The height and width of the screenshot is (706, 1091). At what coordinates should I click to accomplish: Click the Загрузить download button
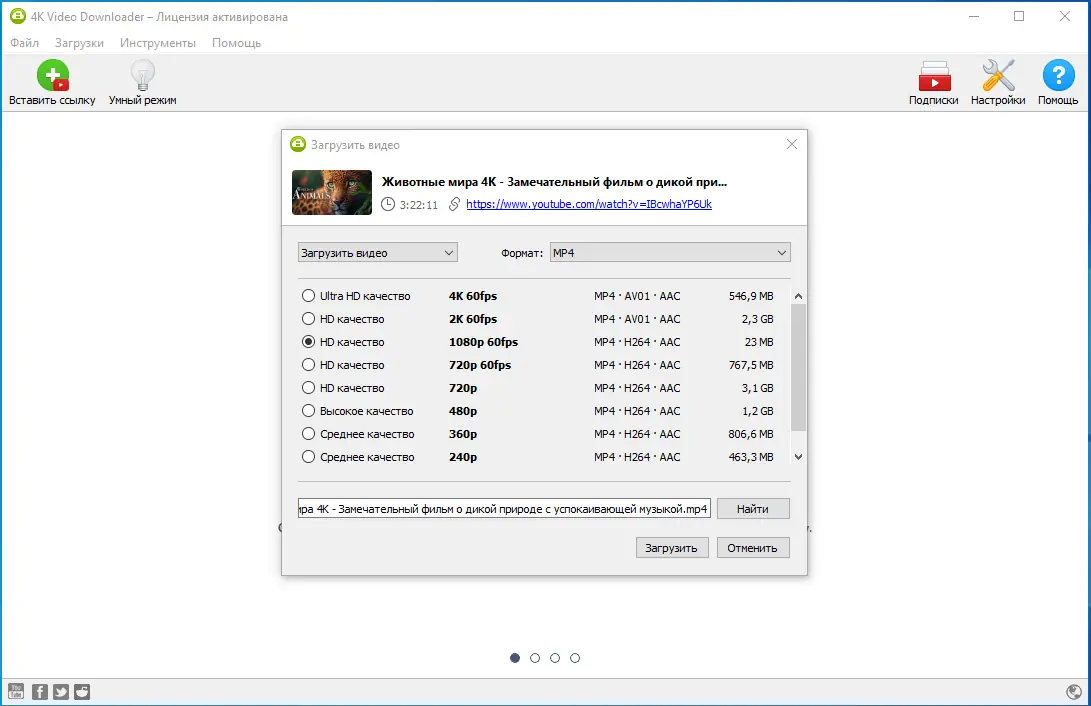click(671, 547)
